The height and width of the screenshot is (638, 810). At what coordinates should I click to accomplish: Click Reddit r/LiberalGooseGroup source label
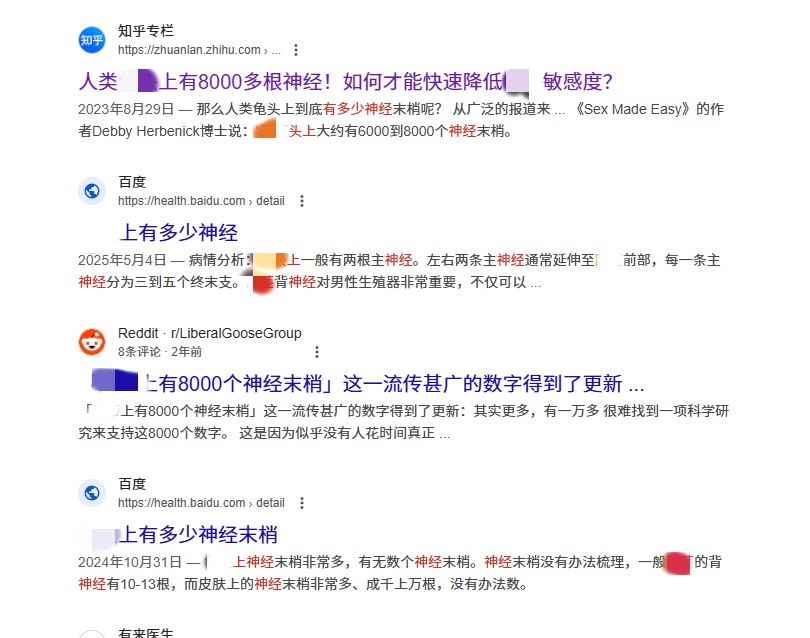pos(210,333)
